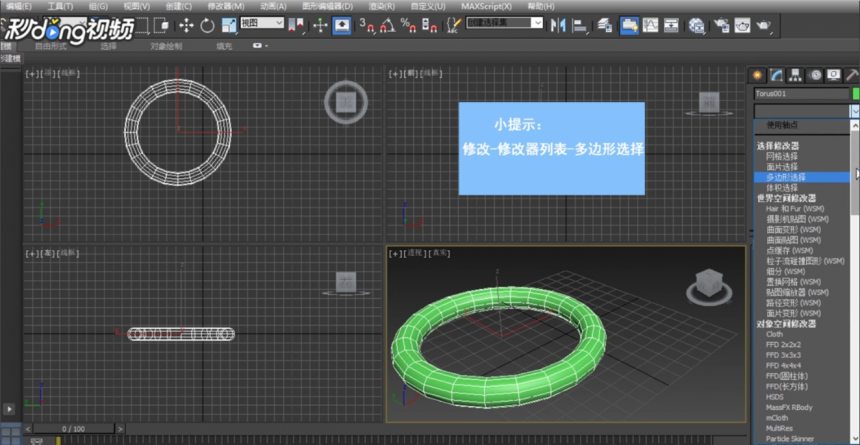Click the Render Production teapot icon
The width and height of the screenshot is (860, 445).
click(x=763, y=25)
